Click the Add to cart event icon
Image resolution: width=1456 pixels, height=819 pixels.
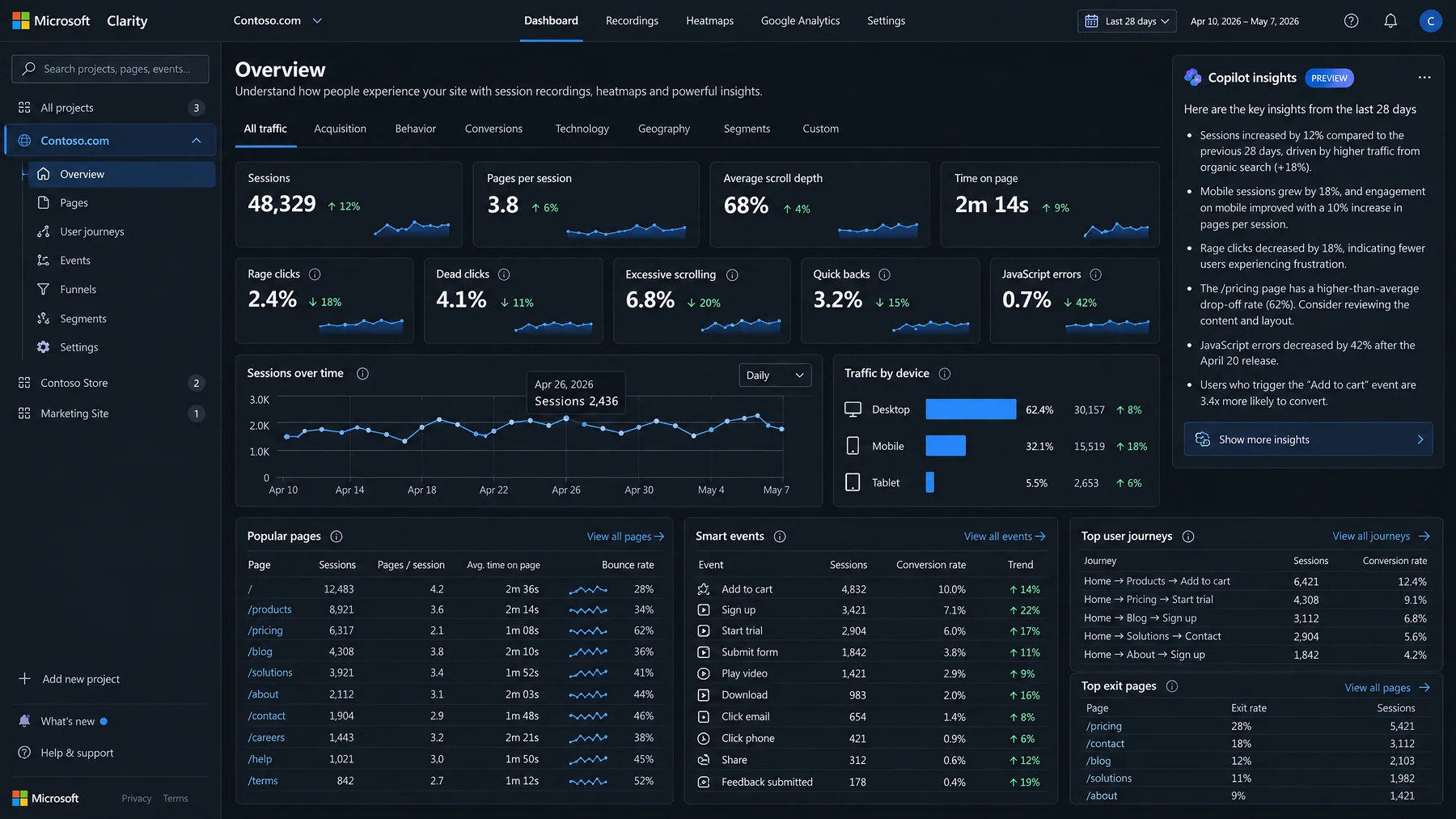(704, 589)
